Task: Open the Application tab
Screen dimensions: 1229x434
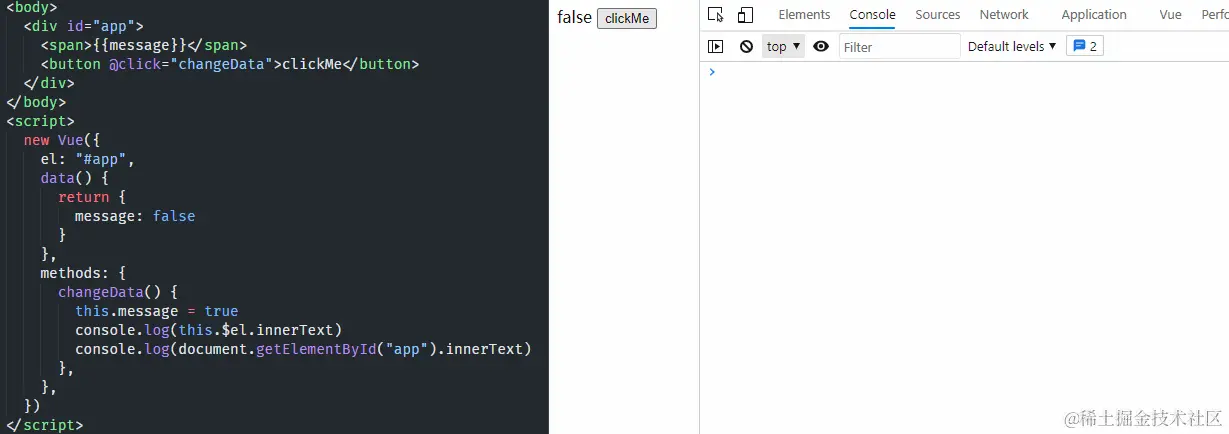Action: (1094, 15)
